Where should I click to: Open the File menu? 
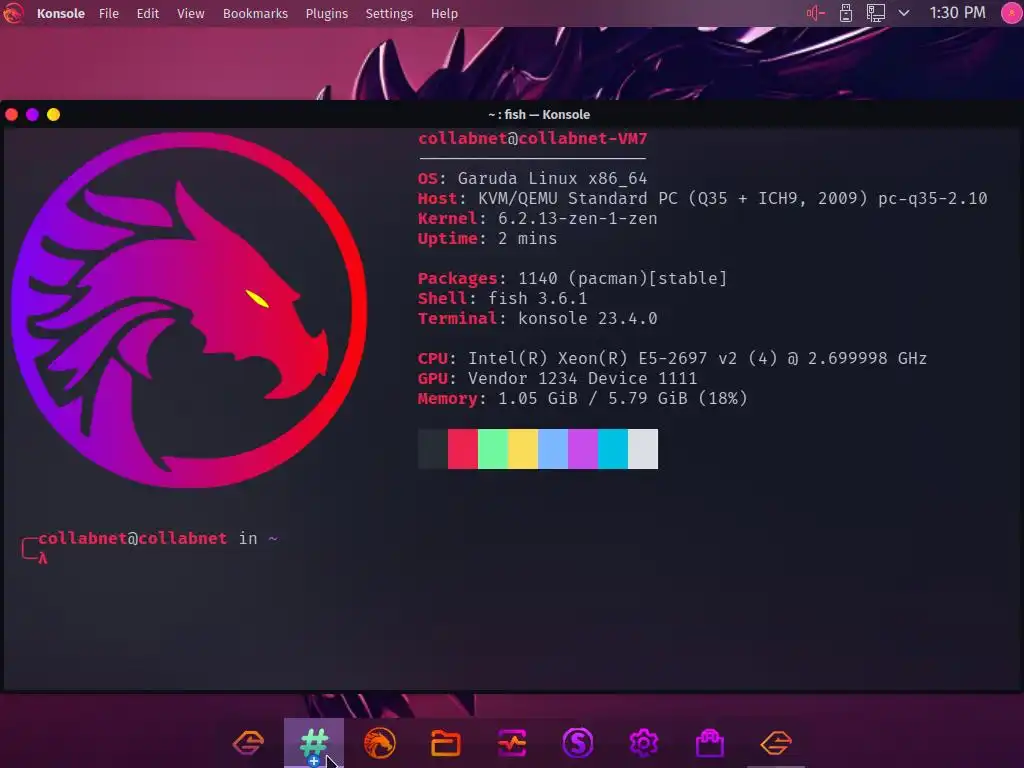pyautogui.click(x=108, y=13)
